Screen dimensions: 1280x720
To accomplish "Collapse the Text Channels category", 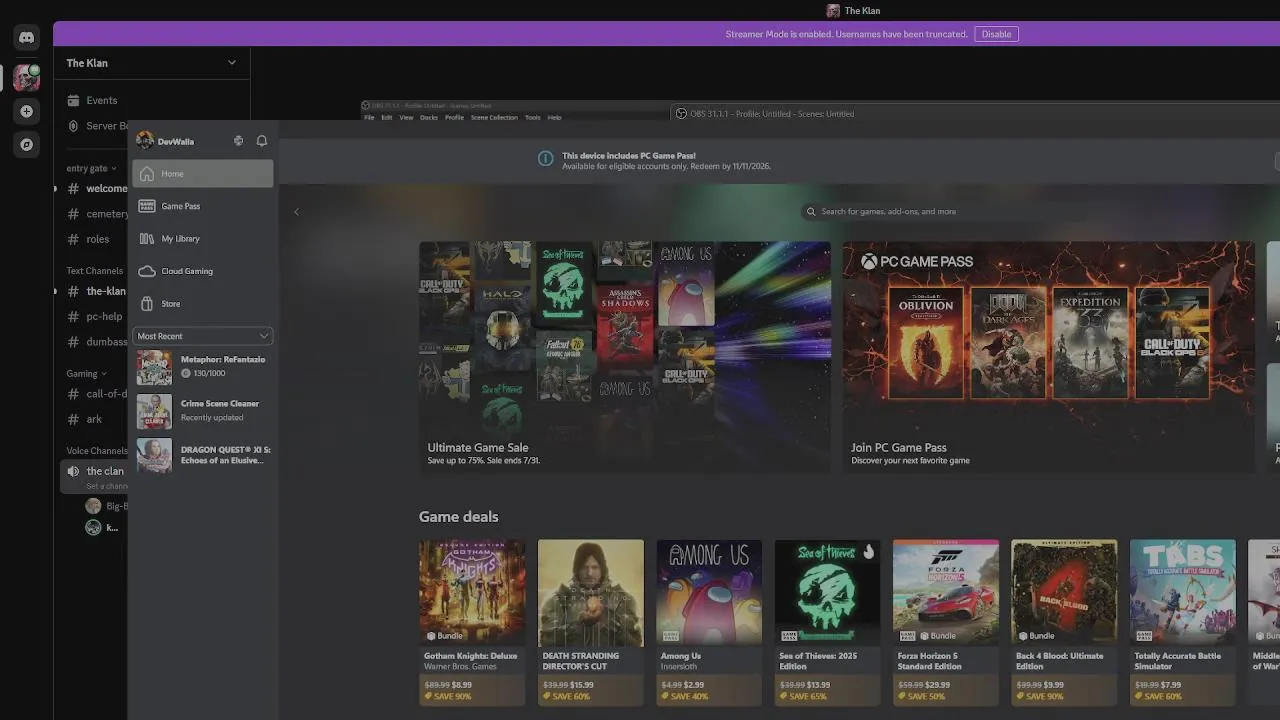I will 94,270.
